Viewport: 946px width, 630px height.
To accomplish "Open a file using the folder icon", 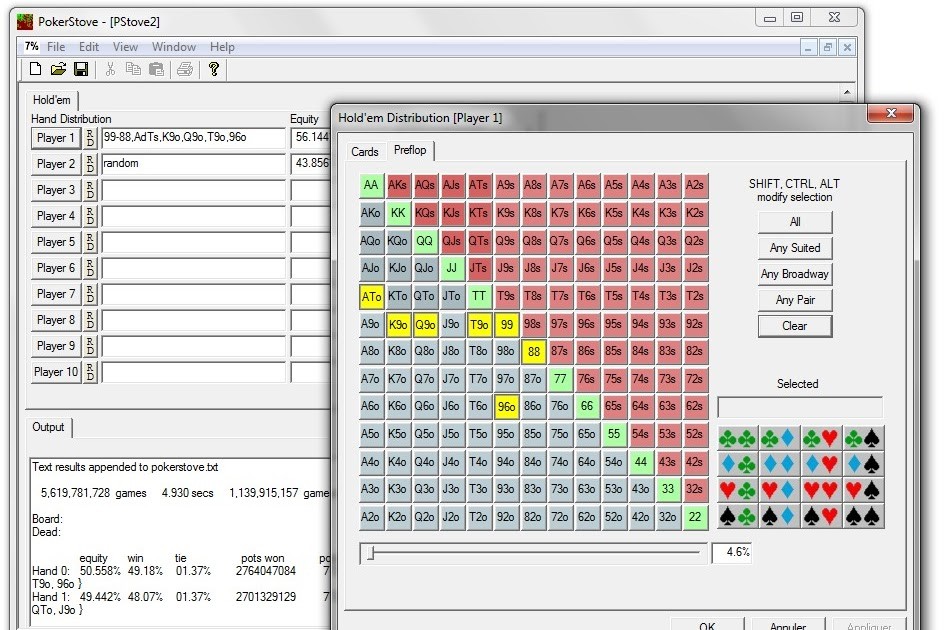I will [58, 69].
